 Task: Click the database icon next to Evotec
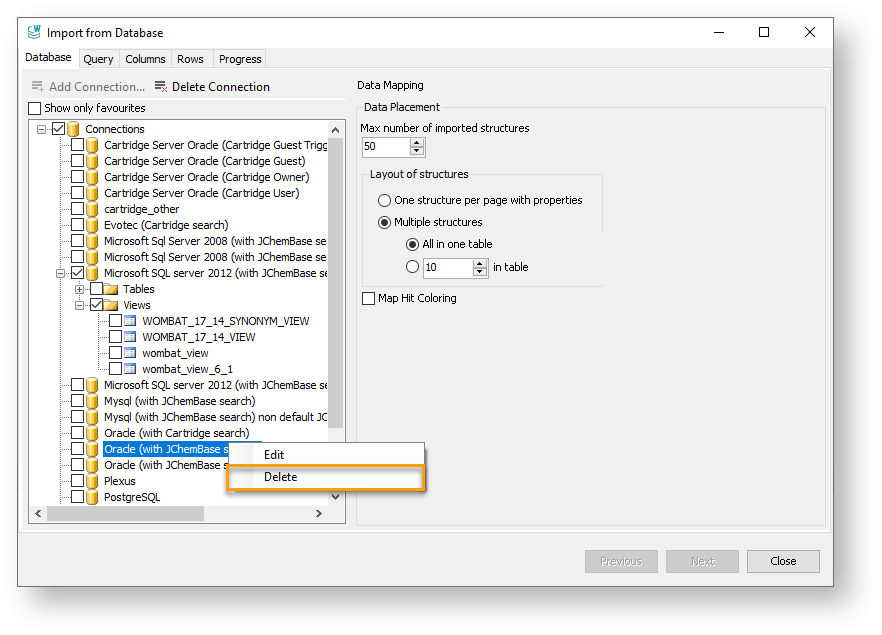[93, 225]
